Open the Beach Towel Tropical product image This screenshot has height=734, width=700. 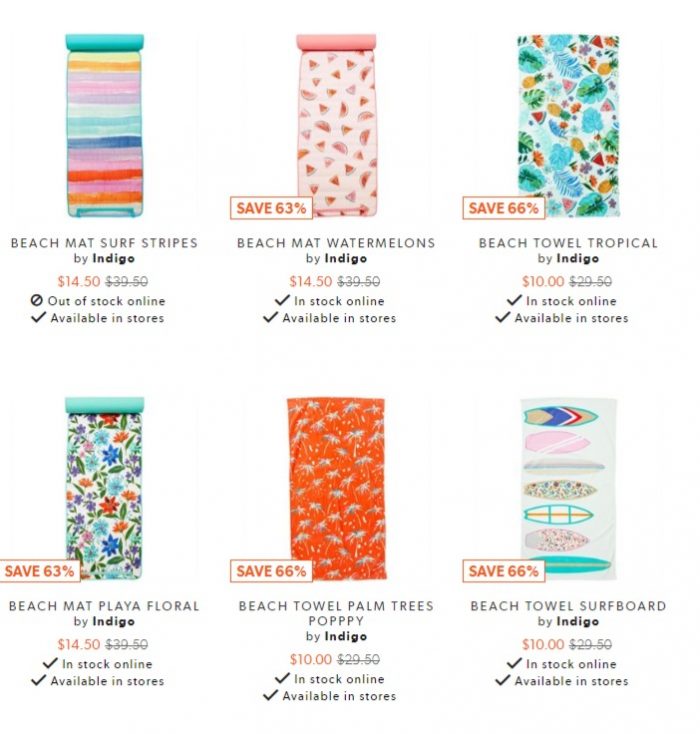coord(568,126)
